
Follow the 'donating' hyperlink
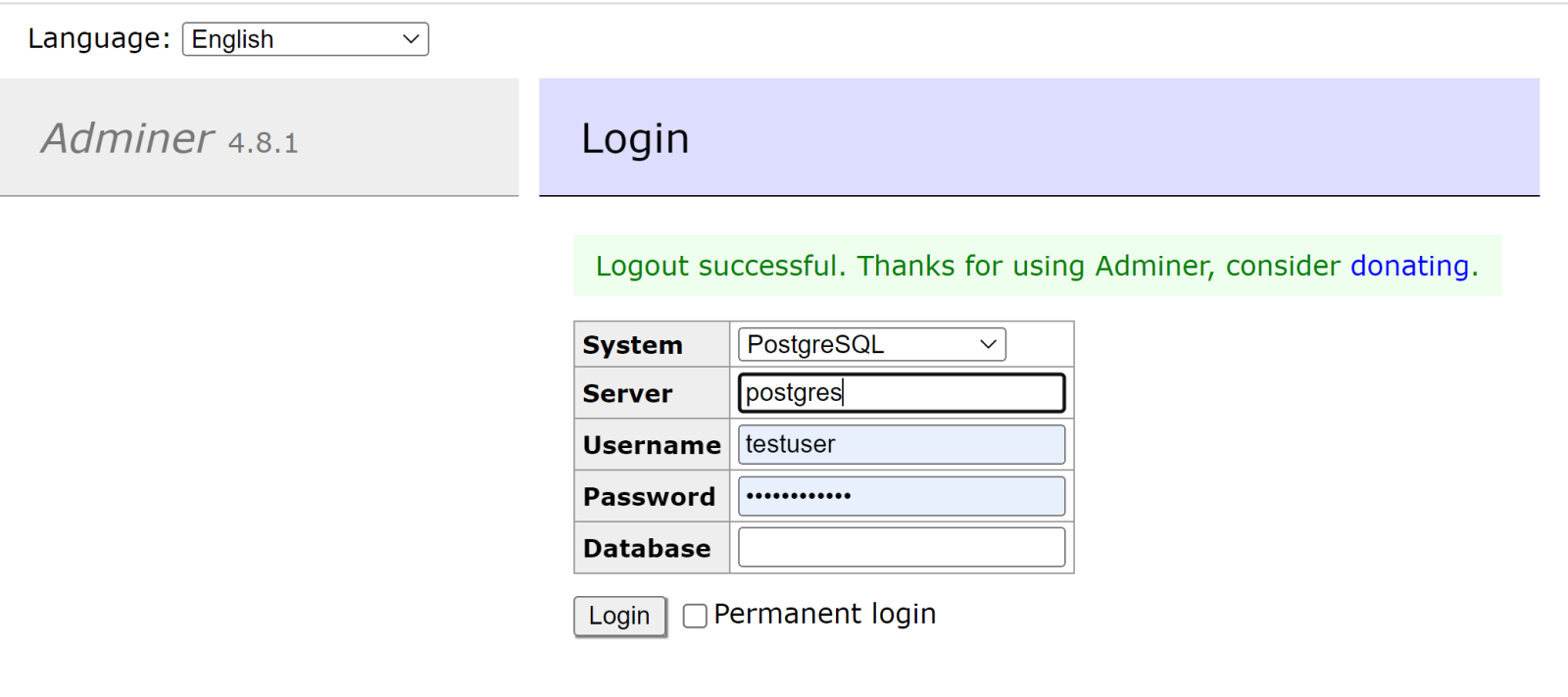point(1409,266)
